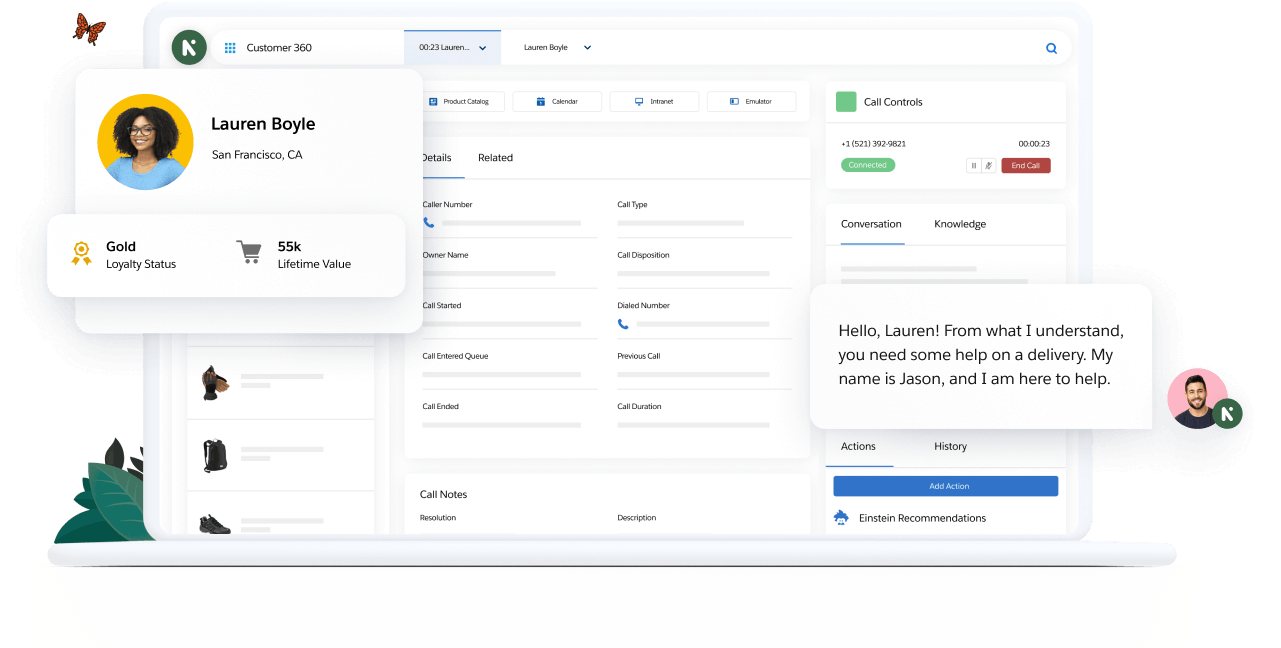1281x648 pixels.
Task: Switch to the Related tab
Action: pos(495,158)
